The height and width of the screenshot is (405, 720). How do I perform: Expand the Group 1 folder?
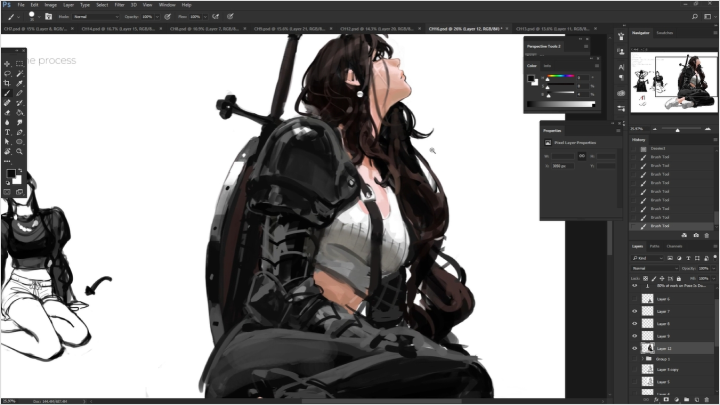643,359
